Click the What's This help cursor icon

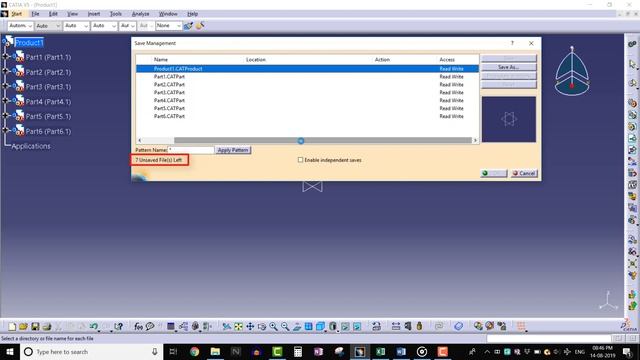pos(118,326)
